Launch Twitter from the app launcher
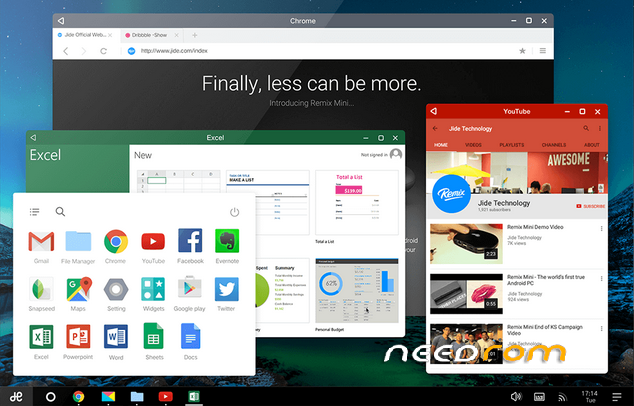The image size is (634, 406). click(x=226, y=290)
